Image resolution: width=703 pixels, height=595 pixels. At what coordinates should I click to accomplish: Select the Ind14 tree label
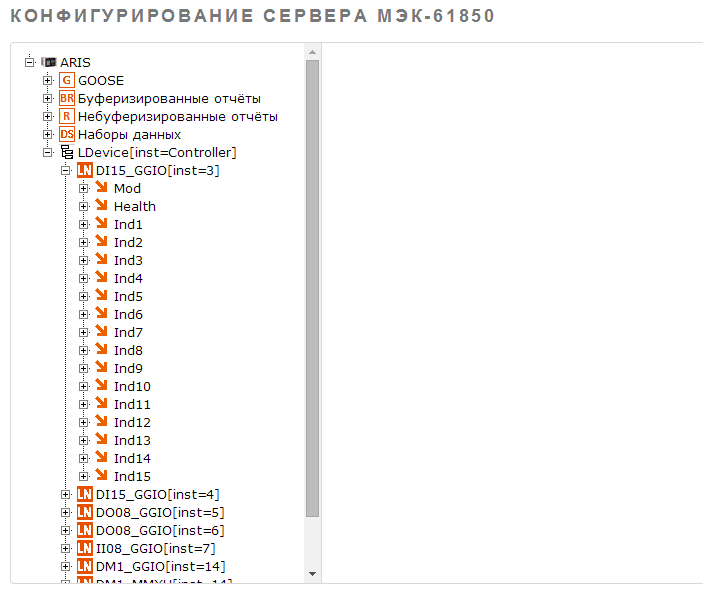pyautogui.click(x=132, y=458)
